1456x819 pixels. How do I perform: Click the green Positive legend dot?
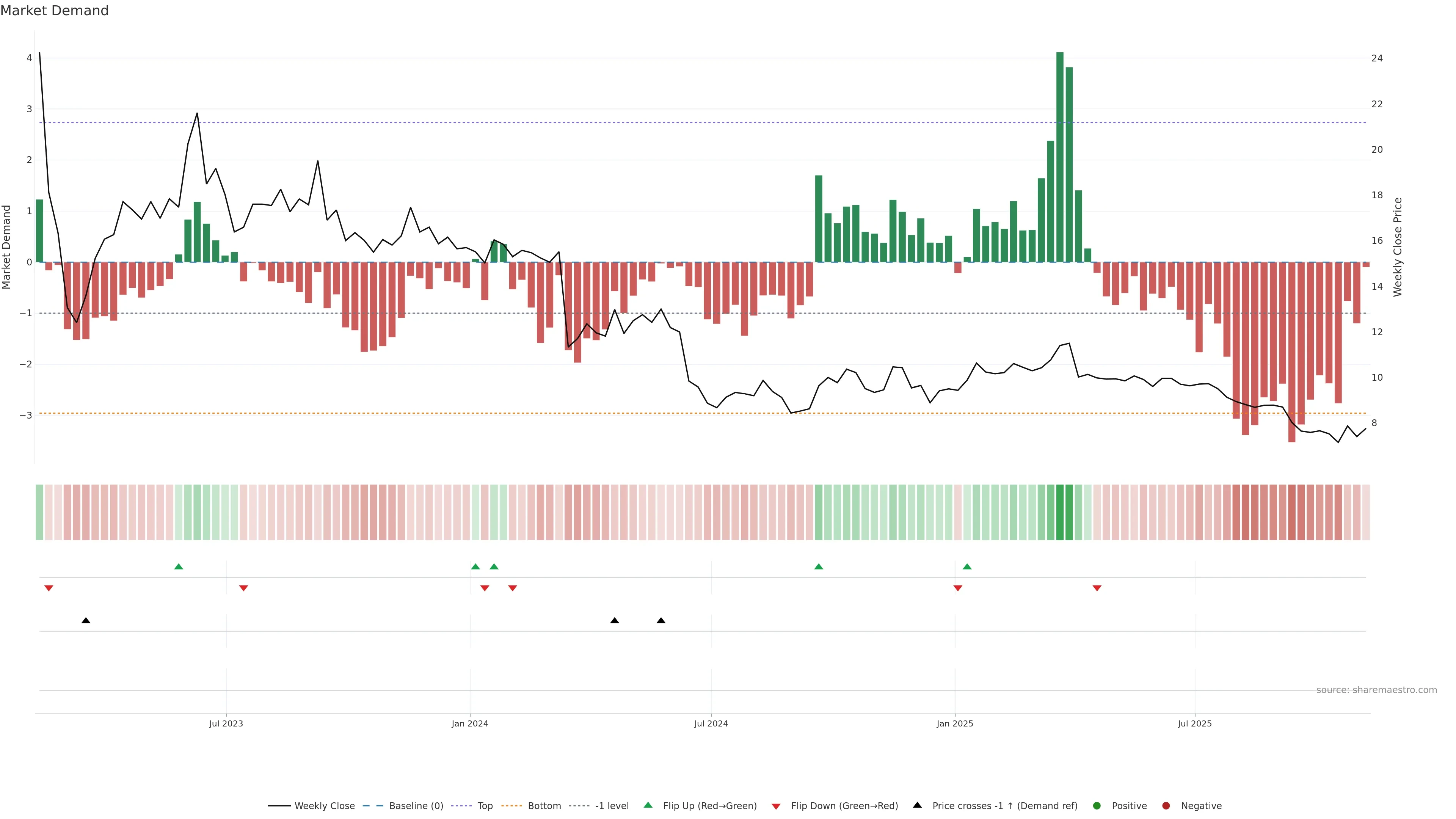click(x=1097, y=806)
